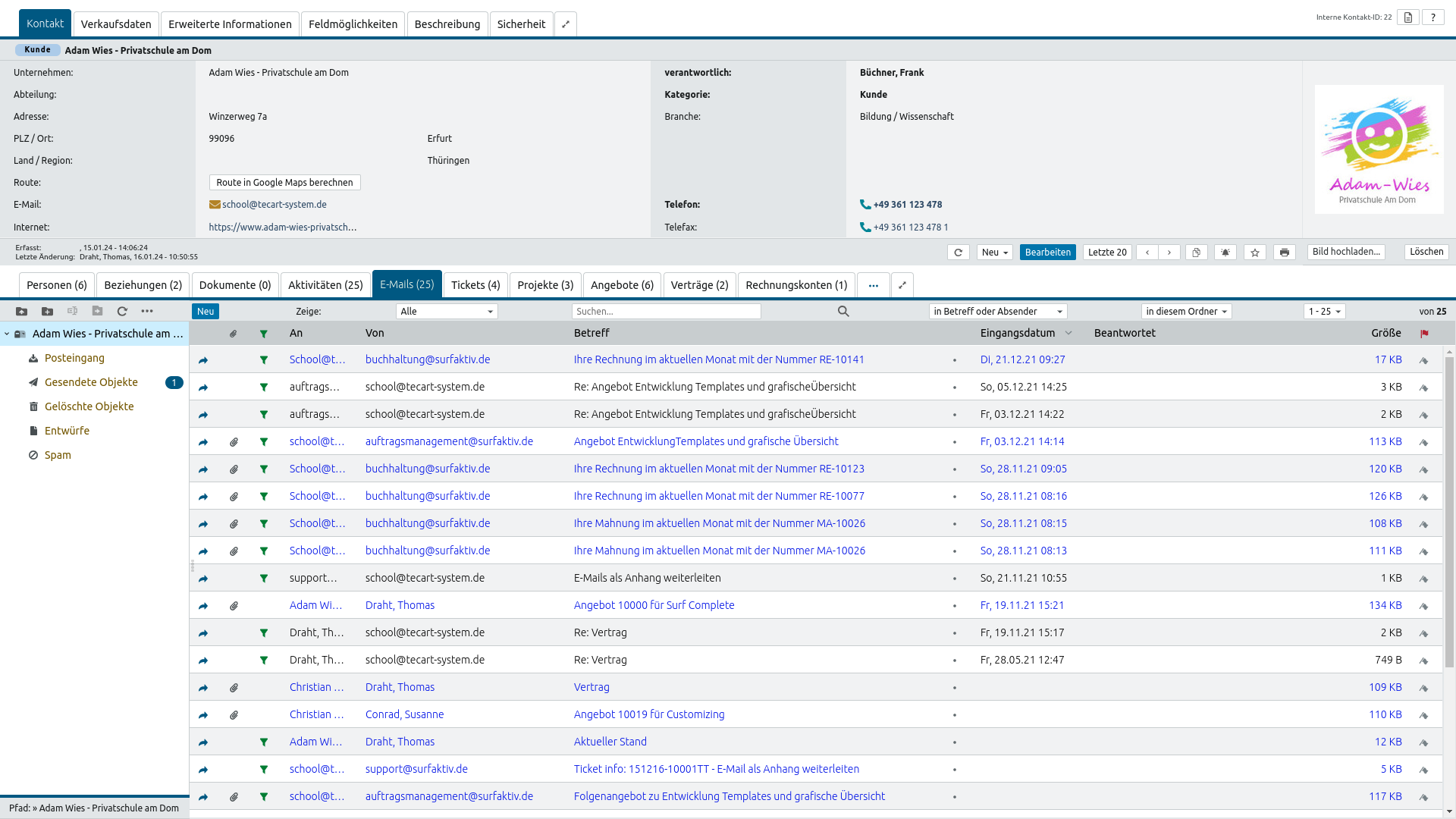Open the Zeige 'Alle' dropdown
Image resolution: width=1456 pixels, height=819 pixels.
pos(447,312)
